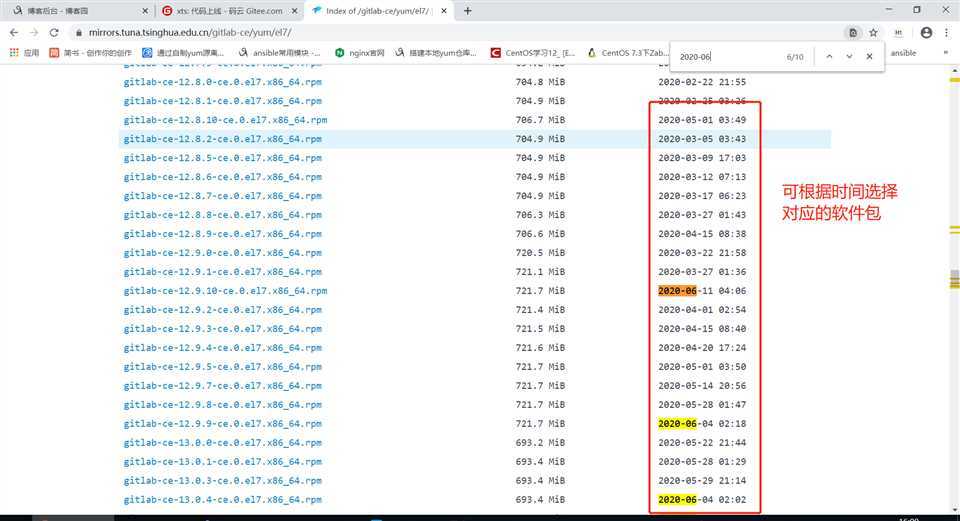Switch to the xts 代码上线 码云 Gitee.com tab
The width and height of the screenshot is (960, 521).
click(230, 11)
